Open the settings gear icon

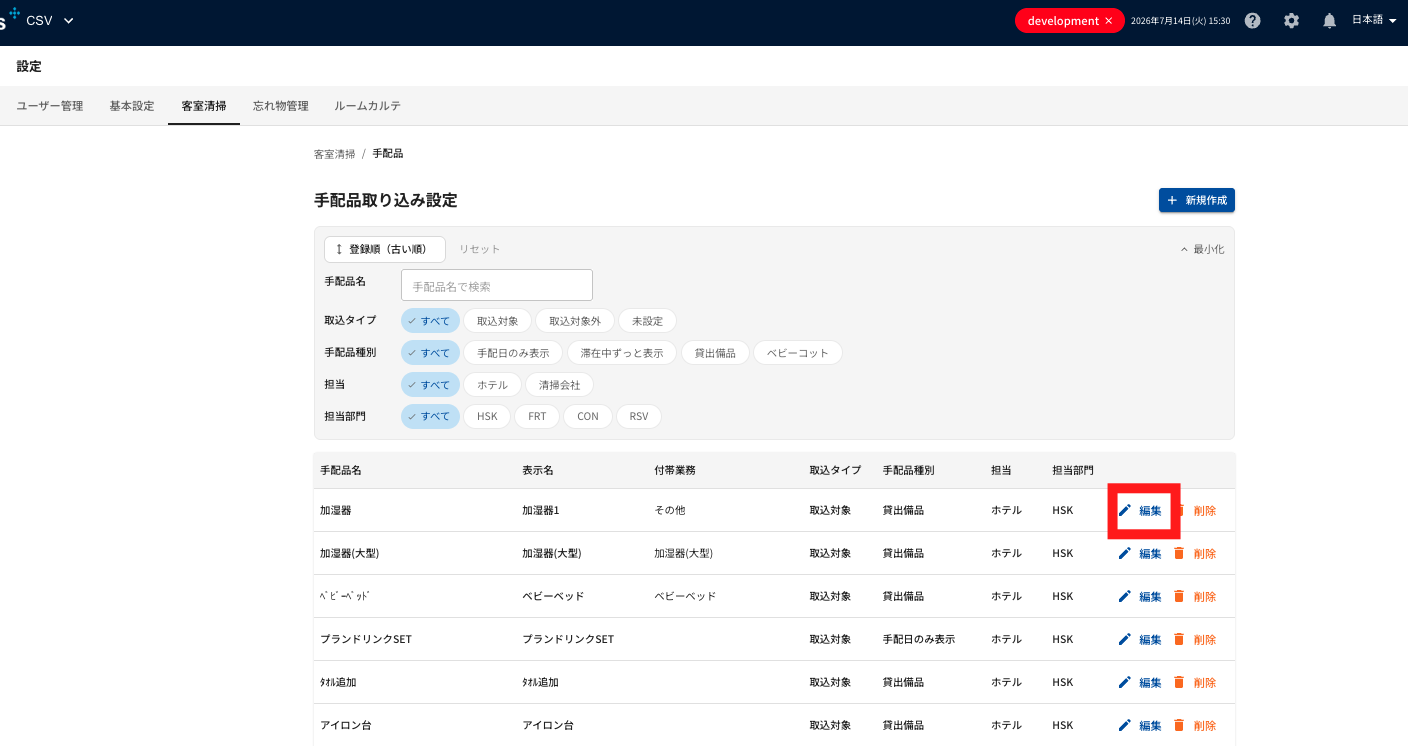point(1291,21)
